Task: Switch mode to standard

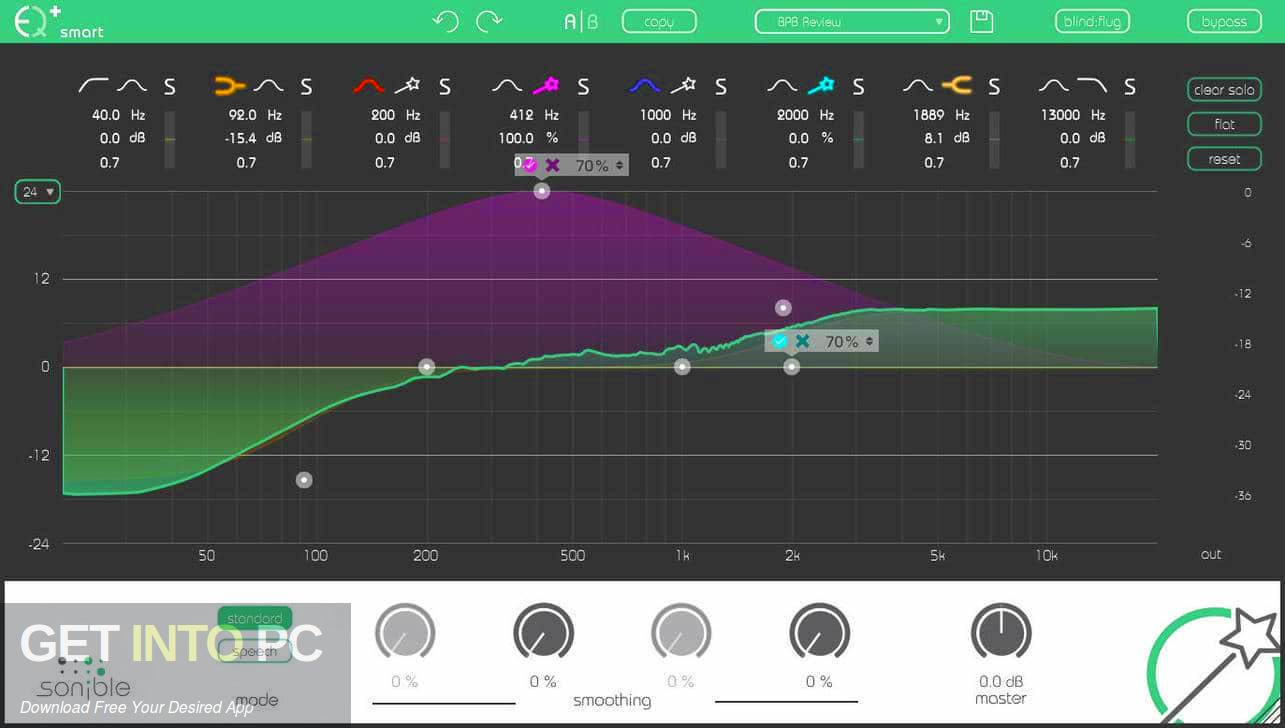Action: (x=255, y=619)
